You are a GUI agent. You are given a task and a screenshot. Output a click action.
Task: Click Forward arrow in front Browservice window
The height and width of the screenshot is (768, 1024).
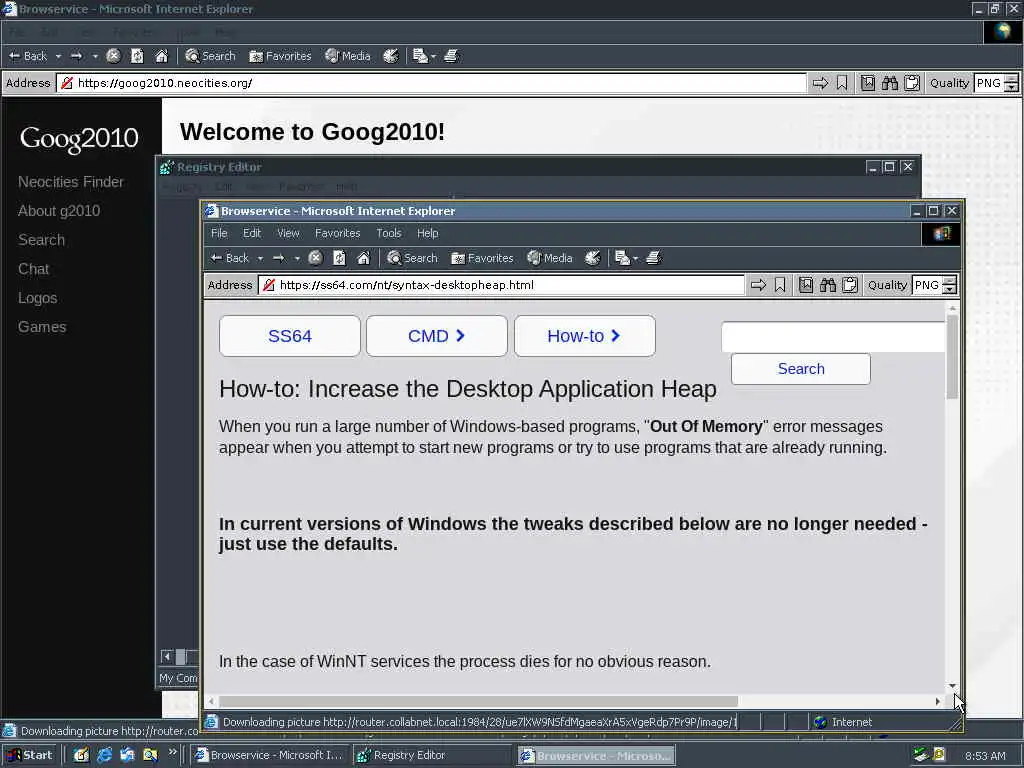point(278,258)
